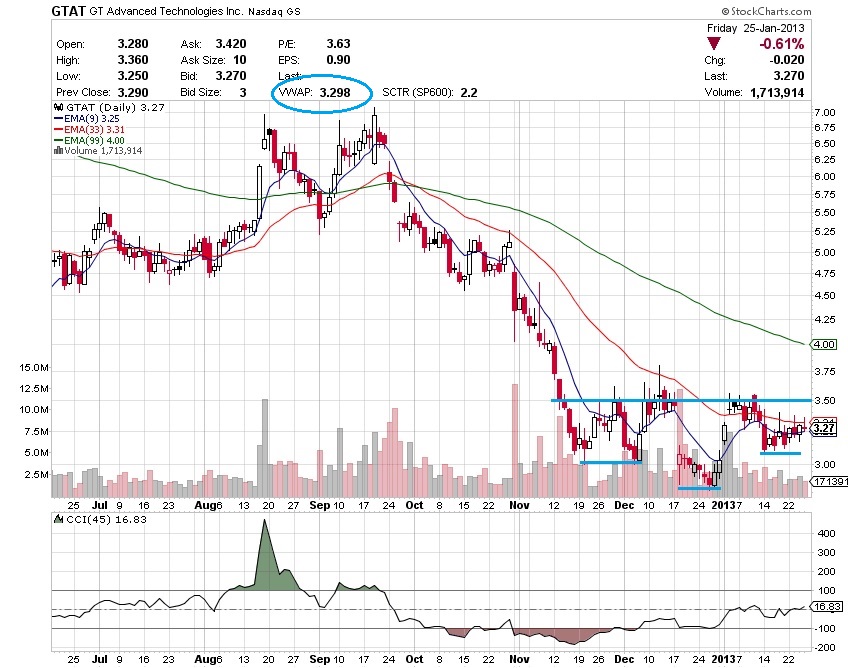Viewport: 848px width, 668px height.
Task: Click the P/E value 3.63
Action: (339, 44)
